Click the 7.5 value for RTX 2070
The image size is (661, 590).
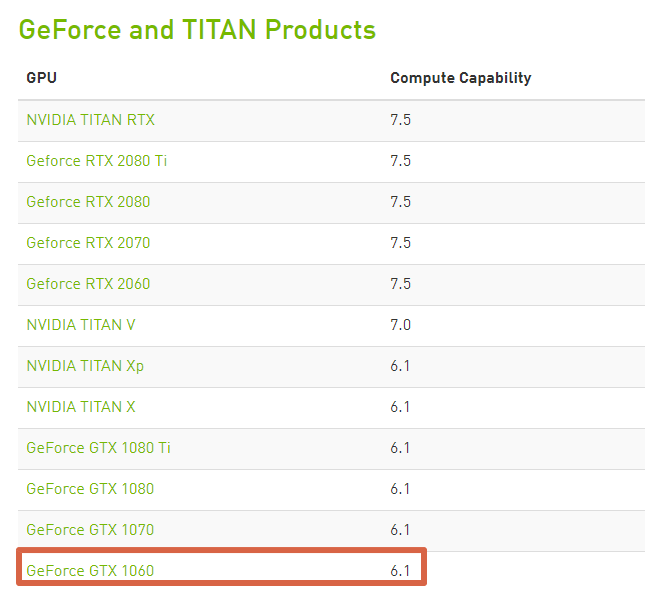coord(400,243)
